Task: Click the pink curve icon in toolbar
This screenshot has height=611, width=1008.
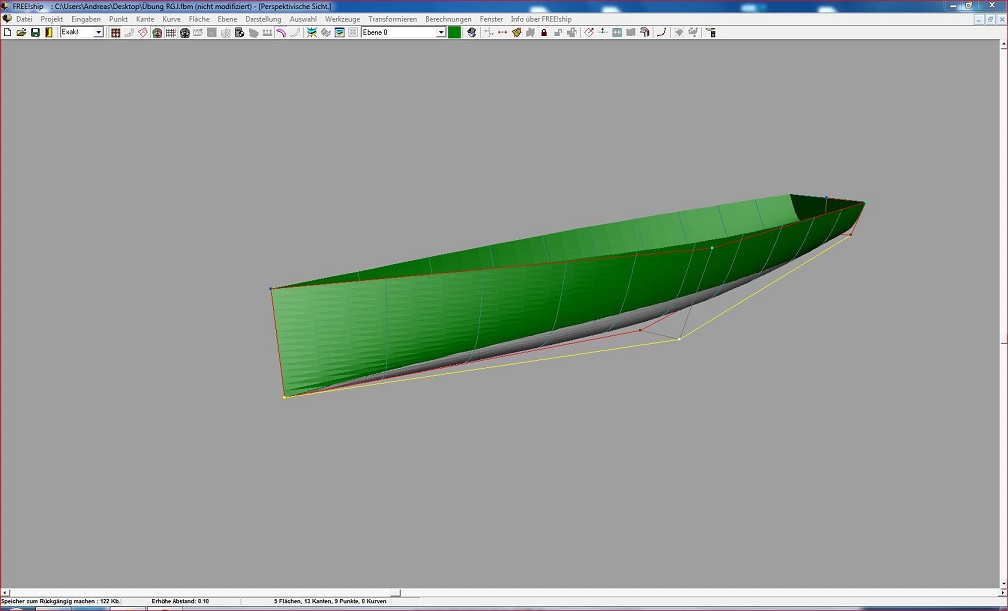Action: coord(281,33)
